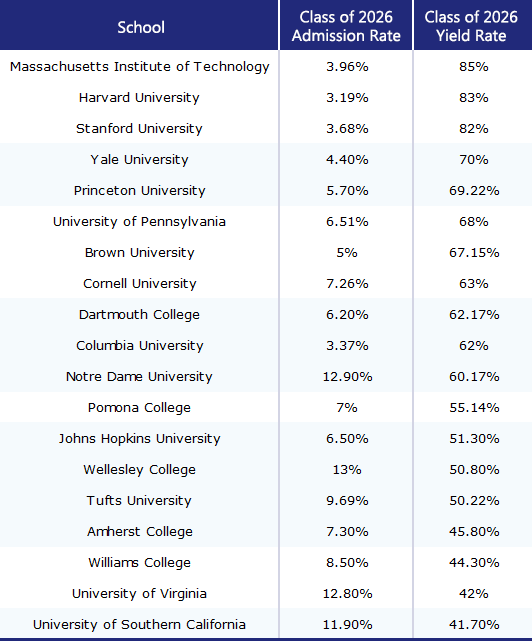Click Notre Dame University's 12.90% admission rate
532x641 pixels.
pos(347,377)
